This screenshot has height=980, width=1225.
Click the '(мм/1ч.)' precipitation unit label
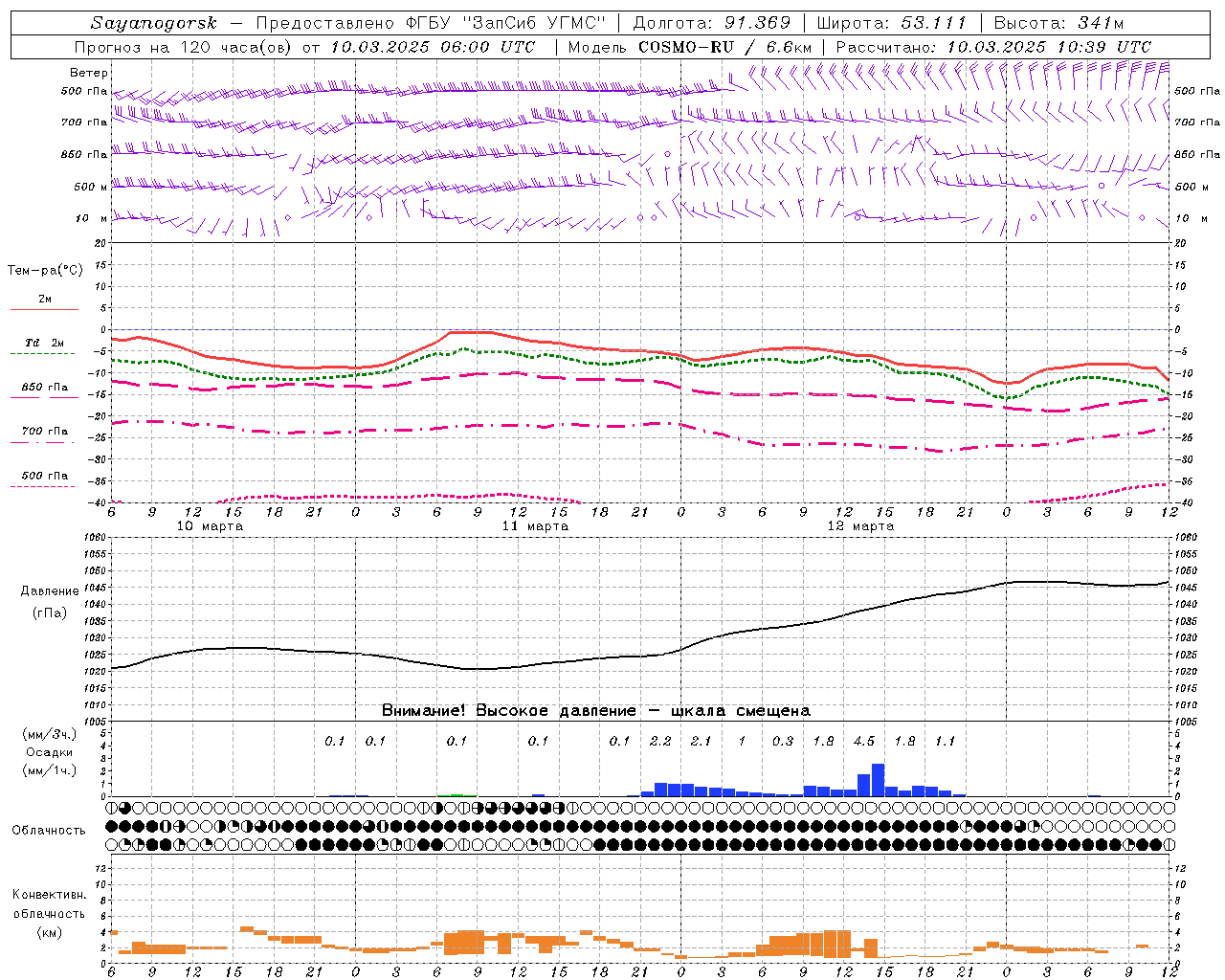pos(50,770)
